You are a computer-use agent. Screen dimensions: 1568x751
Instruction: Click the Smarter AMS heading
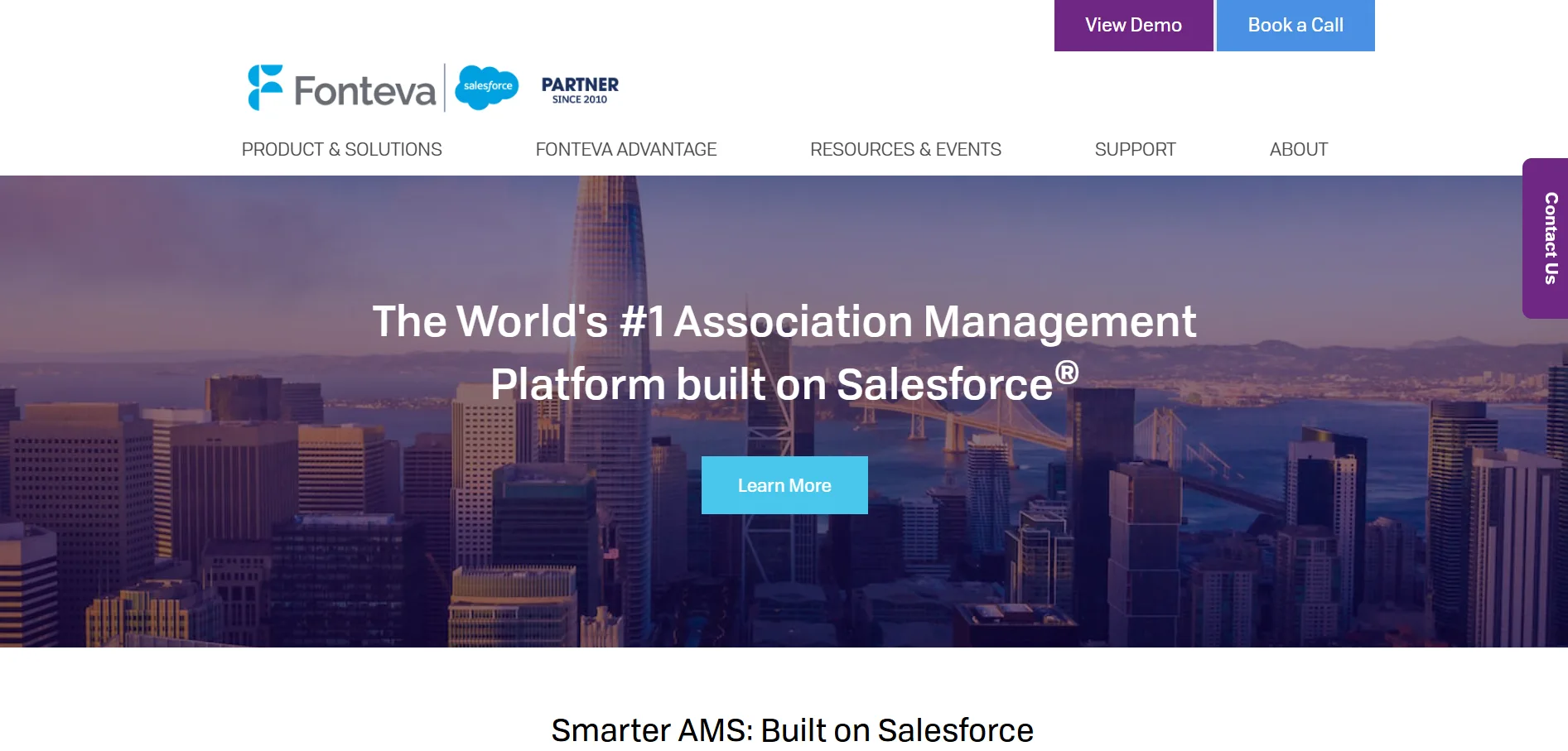tap(793, 730)
